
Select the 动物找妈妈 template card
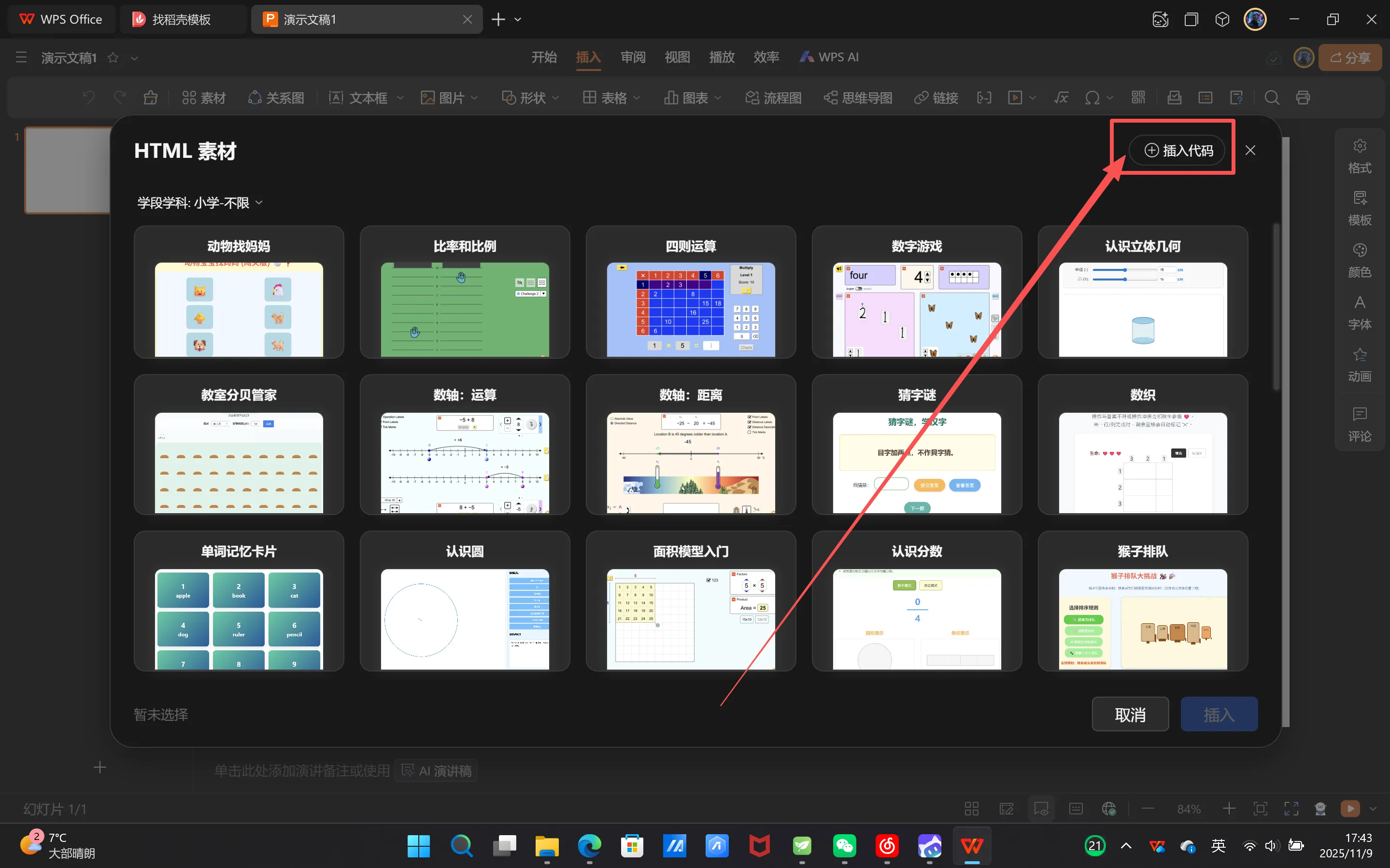click(239, 292)
